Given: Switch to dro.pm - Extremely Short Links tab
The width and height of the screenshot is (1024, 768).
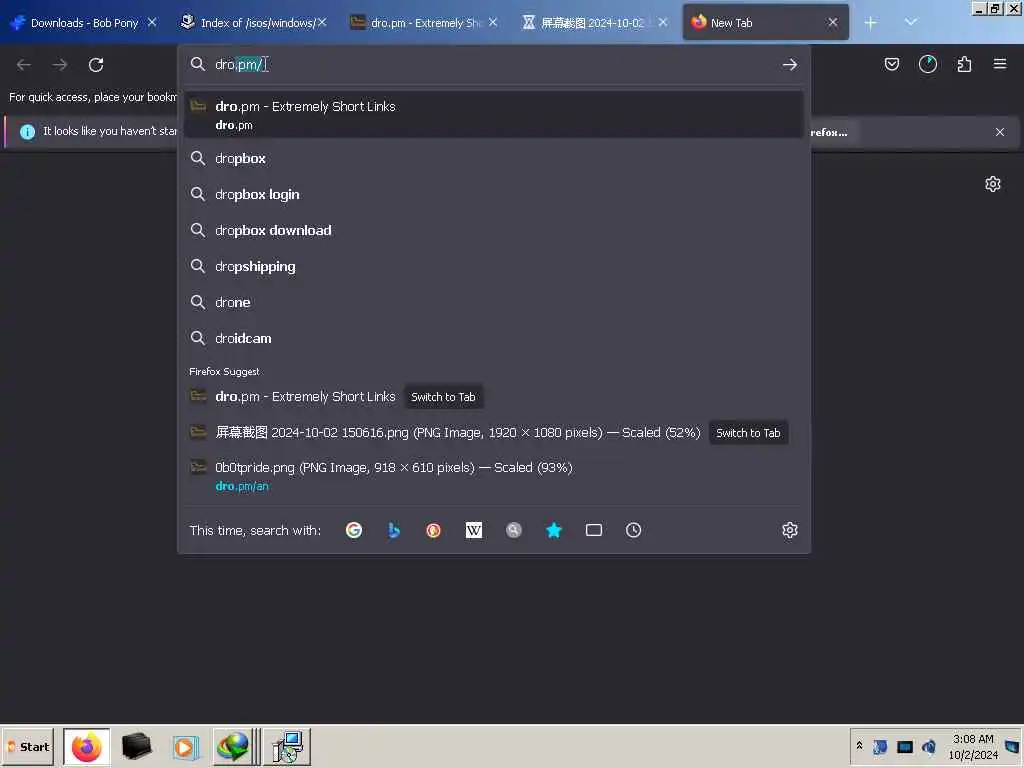Looking at the screenshot, I should (424, 23).
